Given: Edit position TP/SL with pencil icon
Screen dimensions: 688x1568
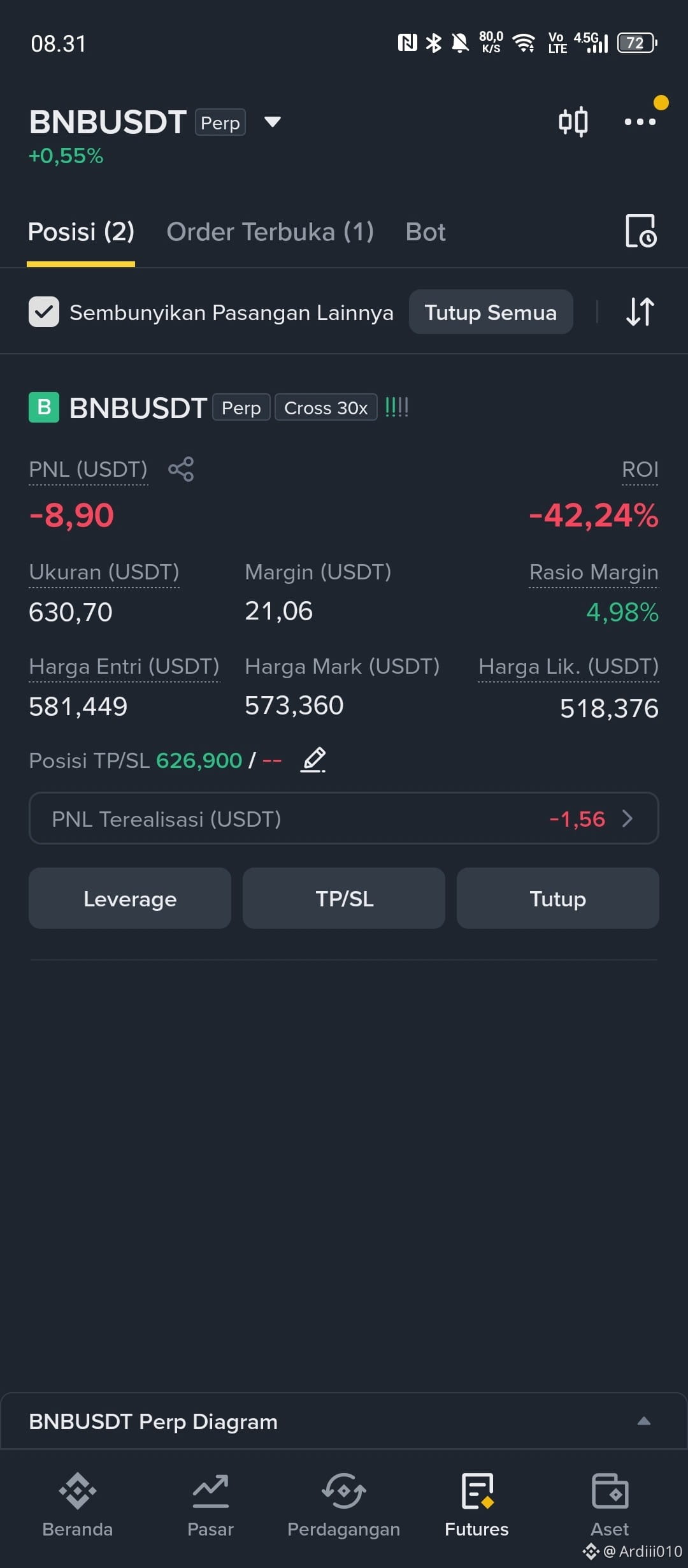Looking at the screenshot, I should click(x=313, y=760).
